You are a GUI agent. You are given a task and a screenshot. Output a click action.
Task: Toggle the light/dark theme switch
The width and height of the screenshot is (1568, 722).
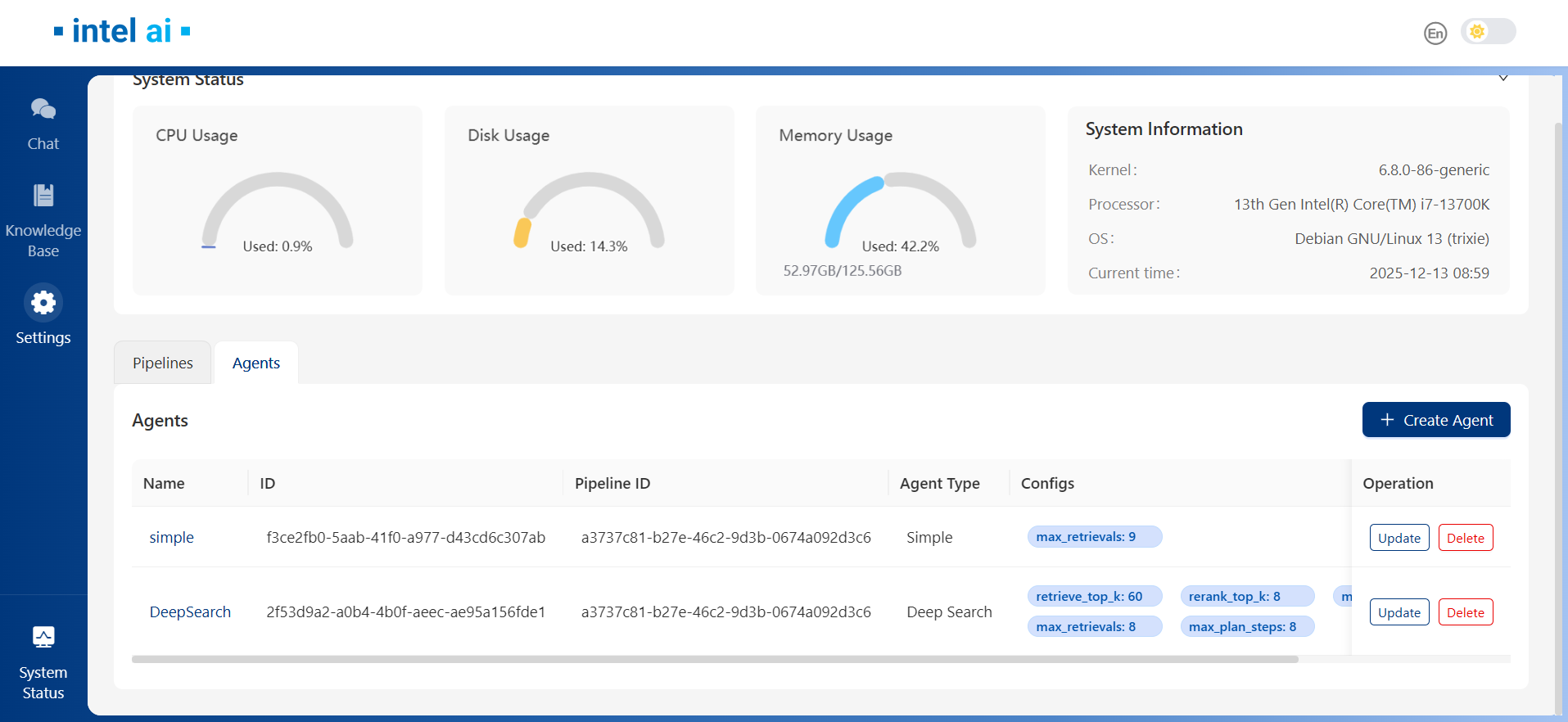pyautogui.click(x=1488, y=32)
